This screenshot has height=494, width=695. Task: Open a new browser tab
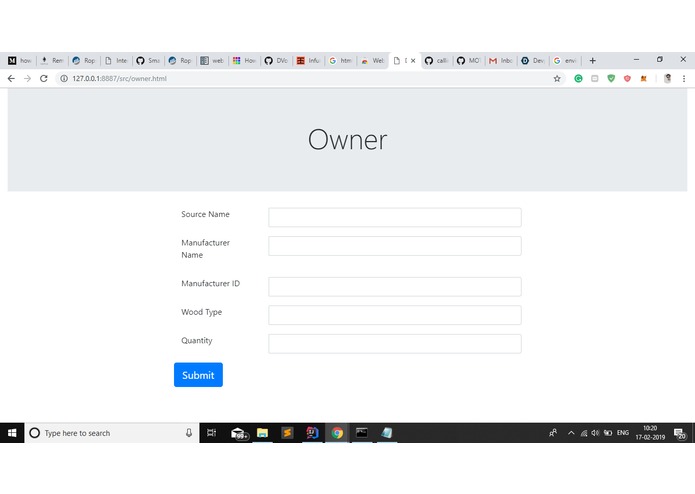tap(593, 61)
